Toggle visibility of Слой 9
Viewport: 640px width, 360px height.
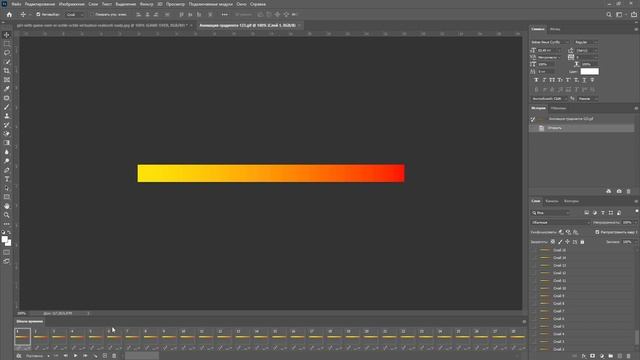[x=534, y=296]
